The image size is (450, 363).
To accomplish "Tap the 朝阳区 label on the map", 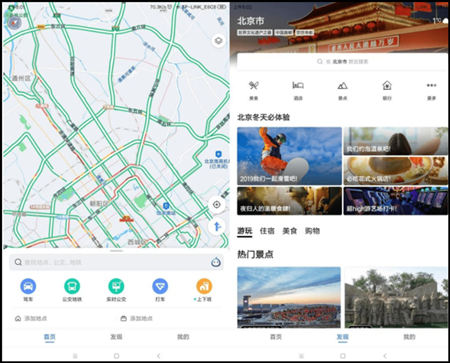I will (x=99, y=203).
